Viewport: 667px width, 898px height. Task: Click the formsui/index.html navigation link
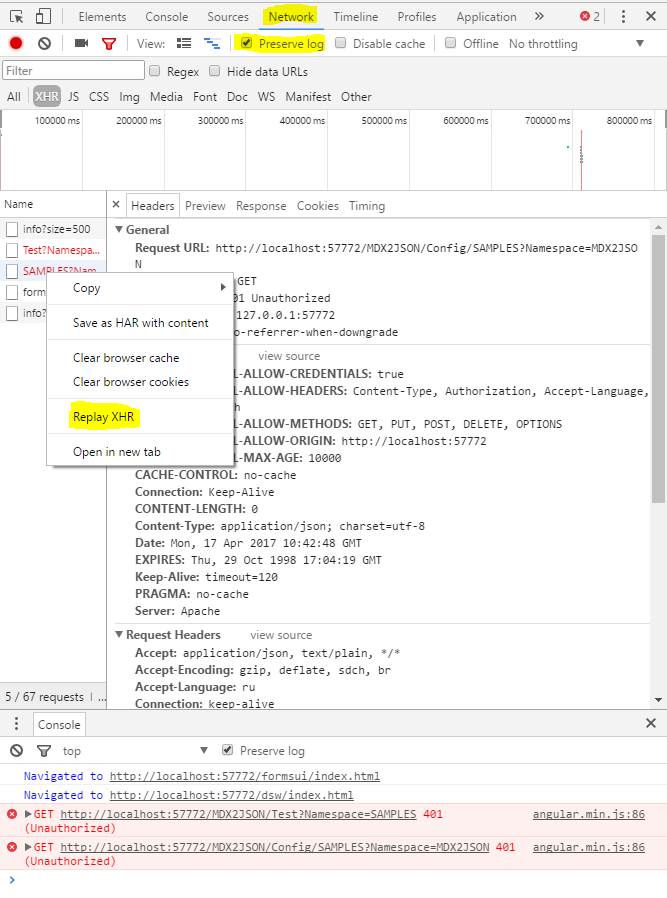[x=244, y=776]
